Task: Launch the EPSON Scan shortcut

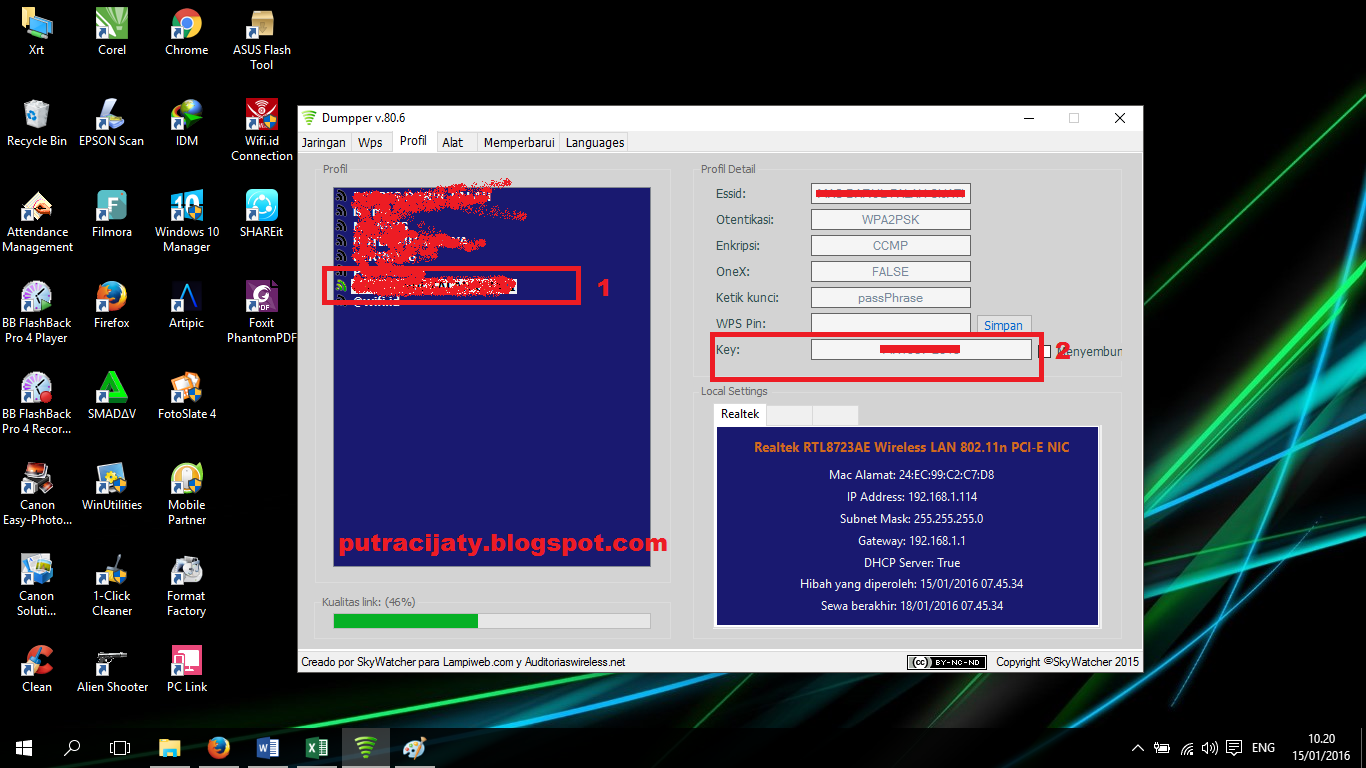Action: pyautogui.click(x=112, y=122)
